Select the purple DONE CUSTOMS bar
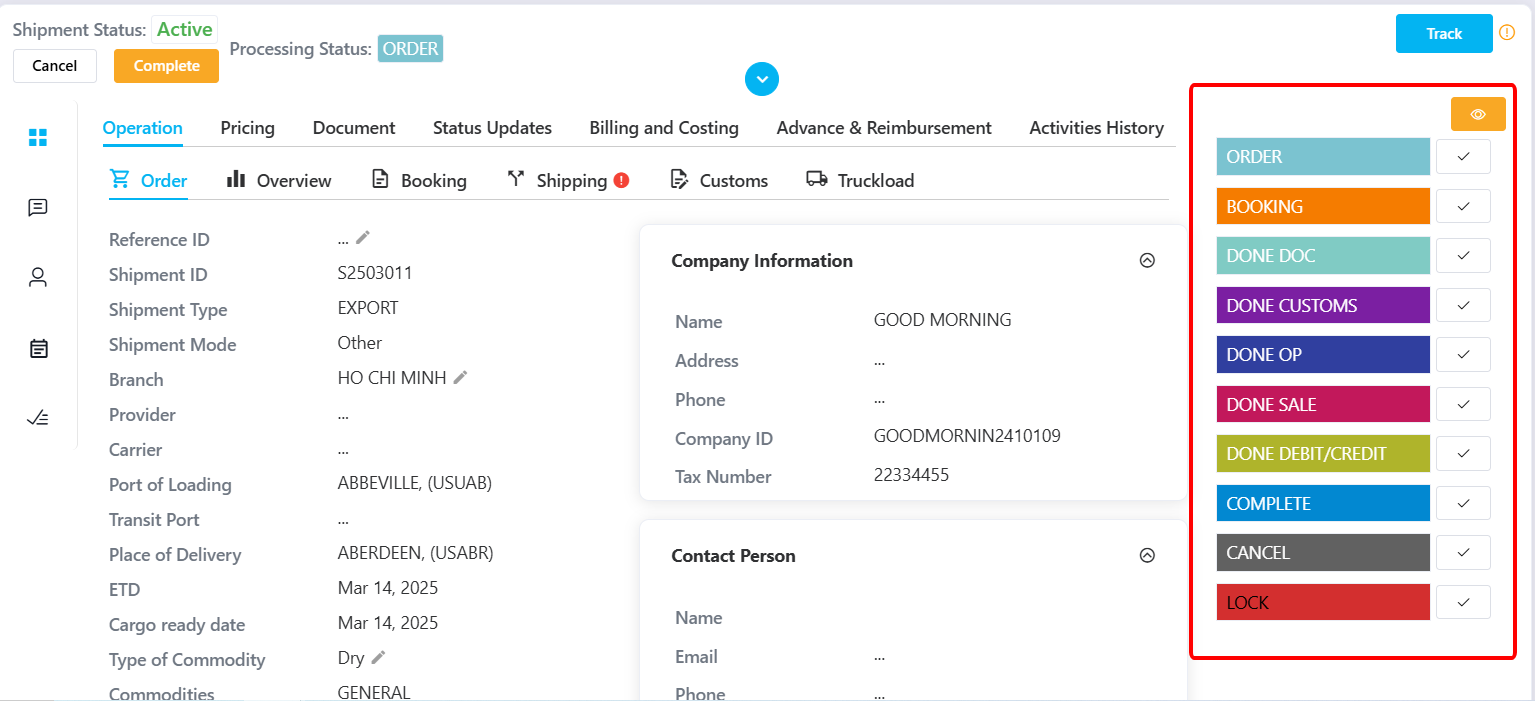 [x=1323, y=305]
